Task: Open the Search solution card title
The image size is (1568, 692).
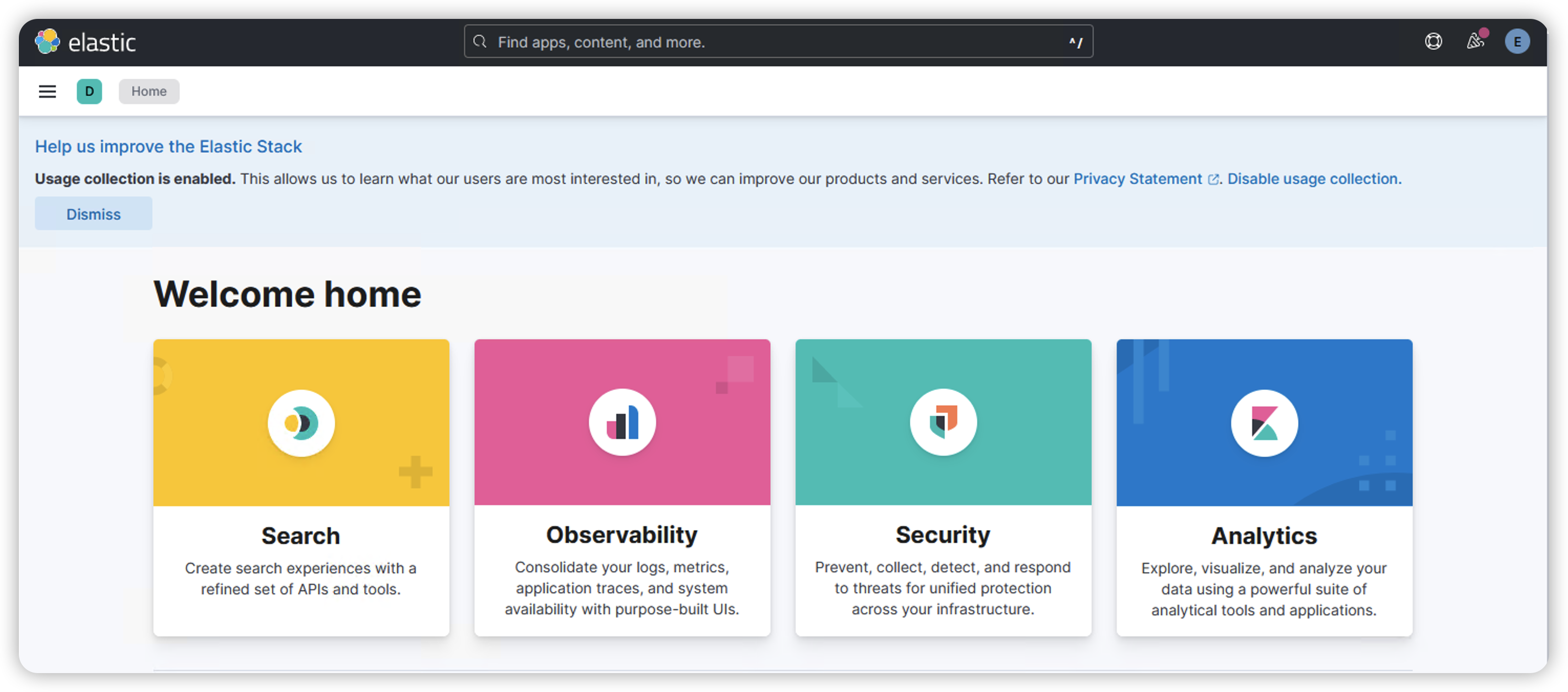Action: click(x=301, y=536)
